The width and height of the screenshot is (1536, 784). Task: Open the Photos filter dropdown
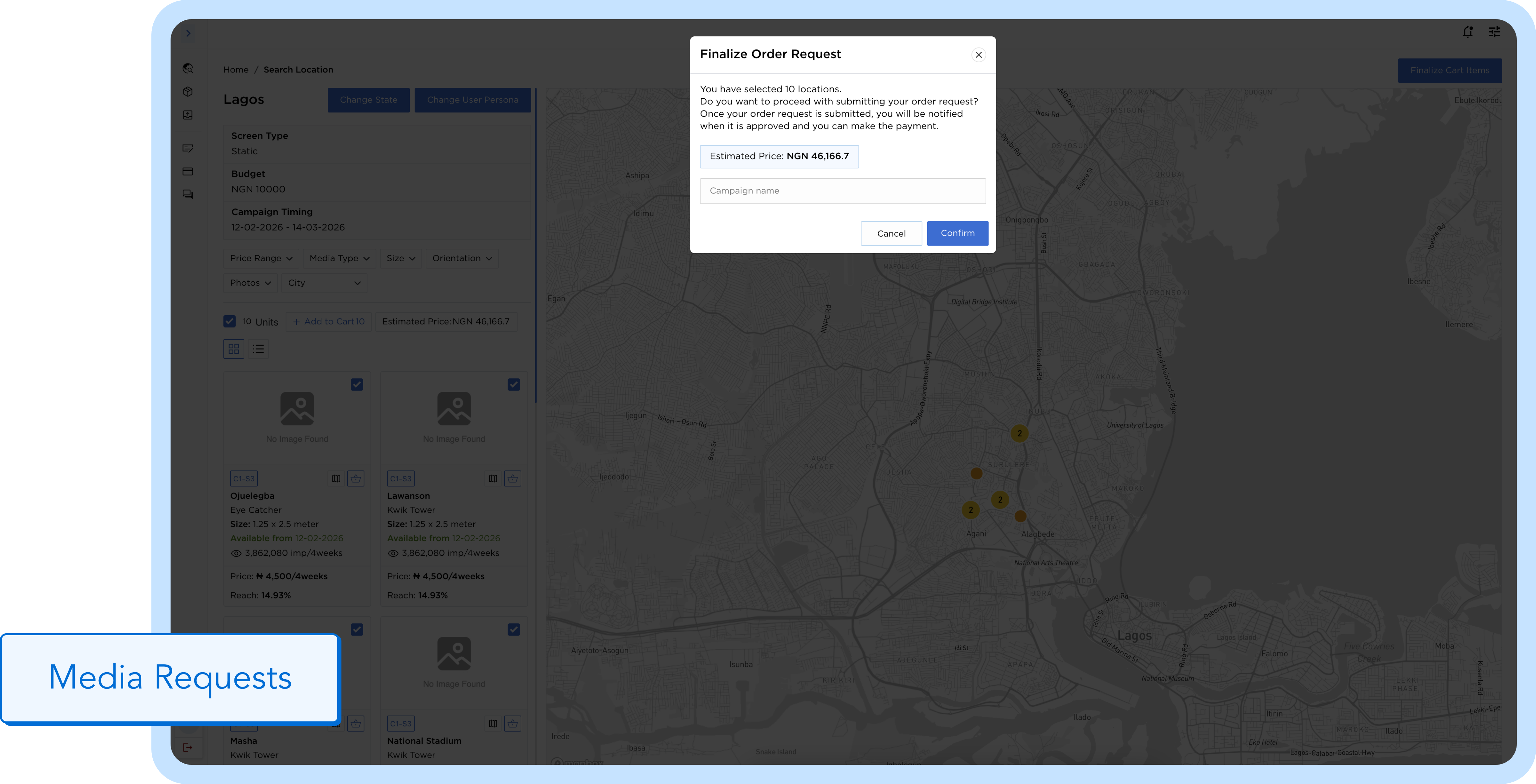(x=250, y=283)
